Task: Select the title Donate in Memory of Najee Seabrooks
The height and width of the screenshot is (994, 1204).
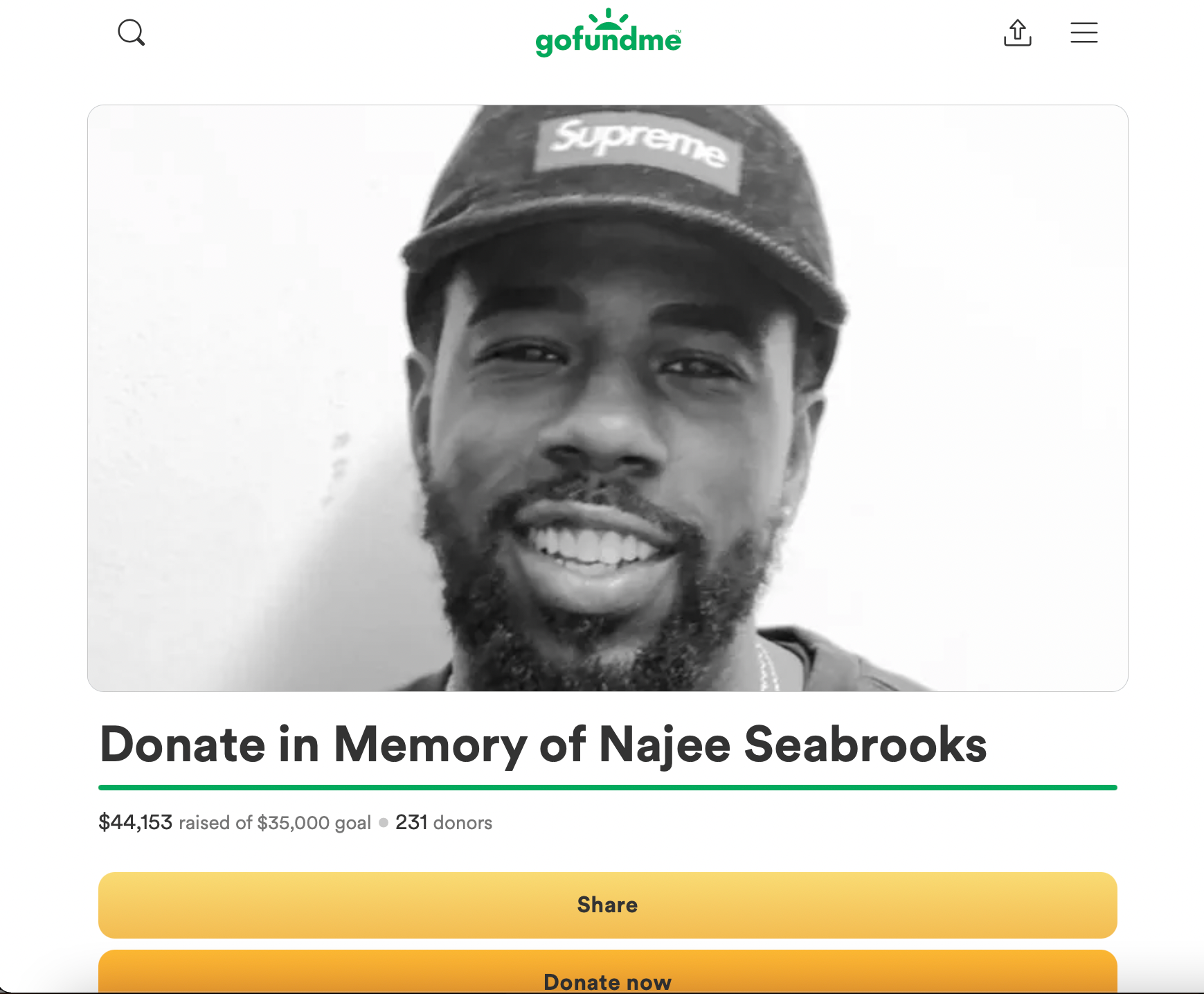Action: coord(543,745)
